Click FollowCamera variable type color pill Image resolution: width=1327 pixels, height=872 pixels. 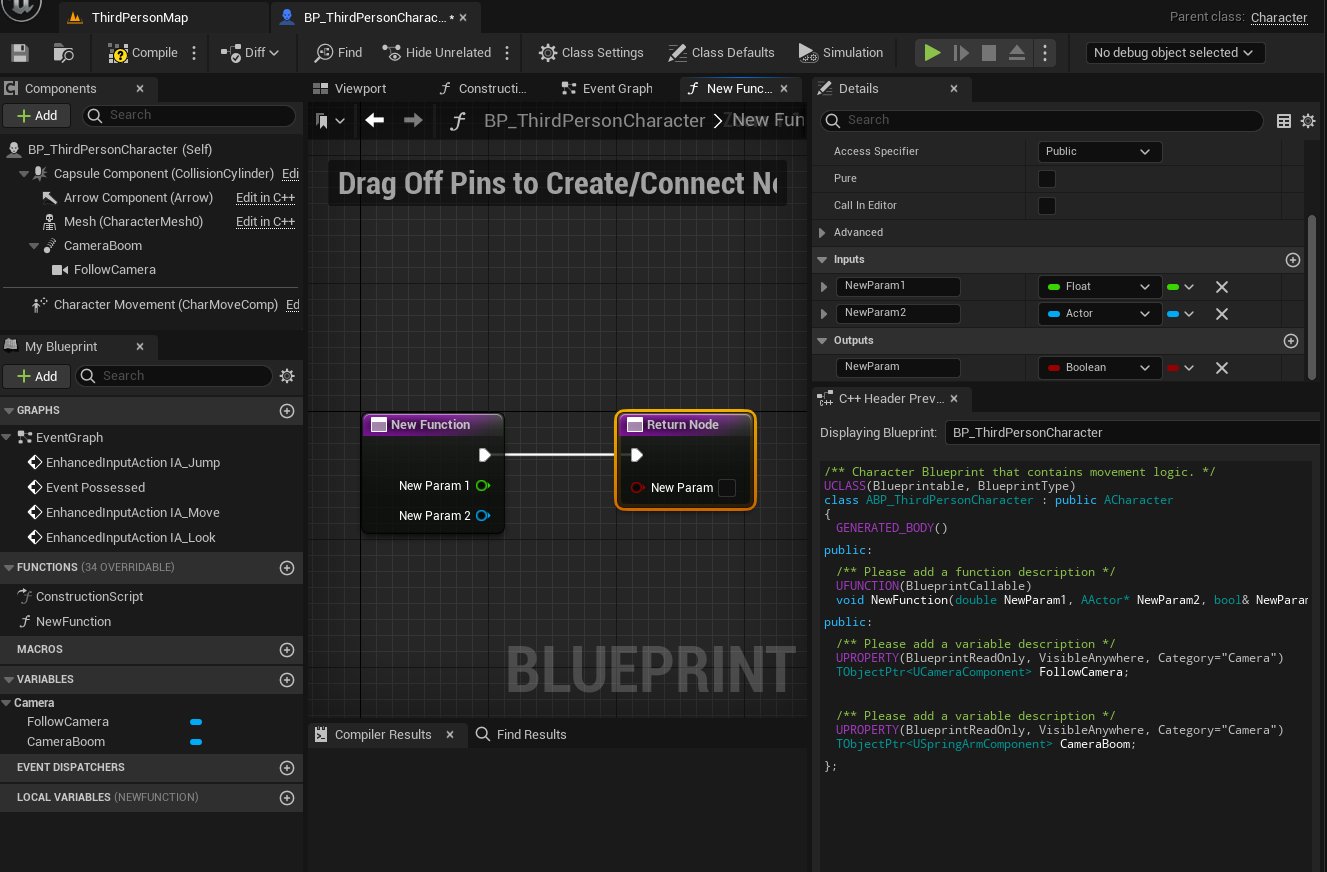[x=196, y=722]
